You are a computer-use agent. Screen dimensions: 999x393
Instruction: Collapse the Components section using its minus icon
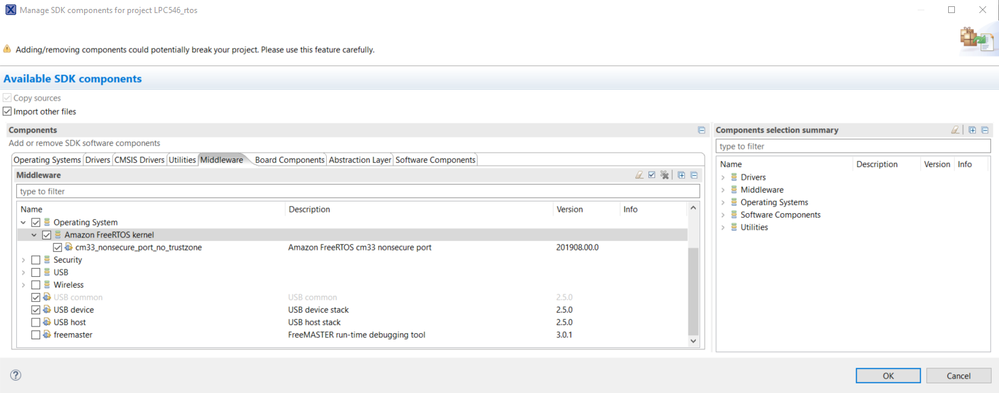coord(701,130)
